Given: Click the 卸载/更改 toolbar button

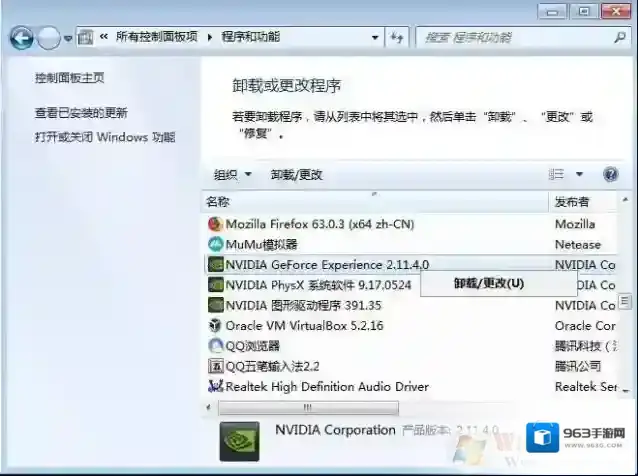Looking at the screenshot, I should click(297, 174).
